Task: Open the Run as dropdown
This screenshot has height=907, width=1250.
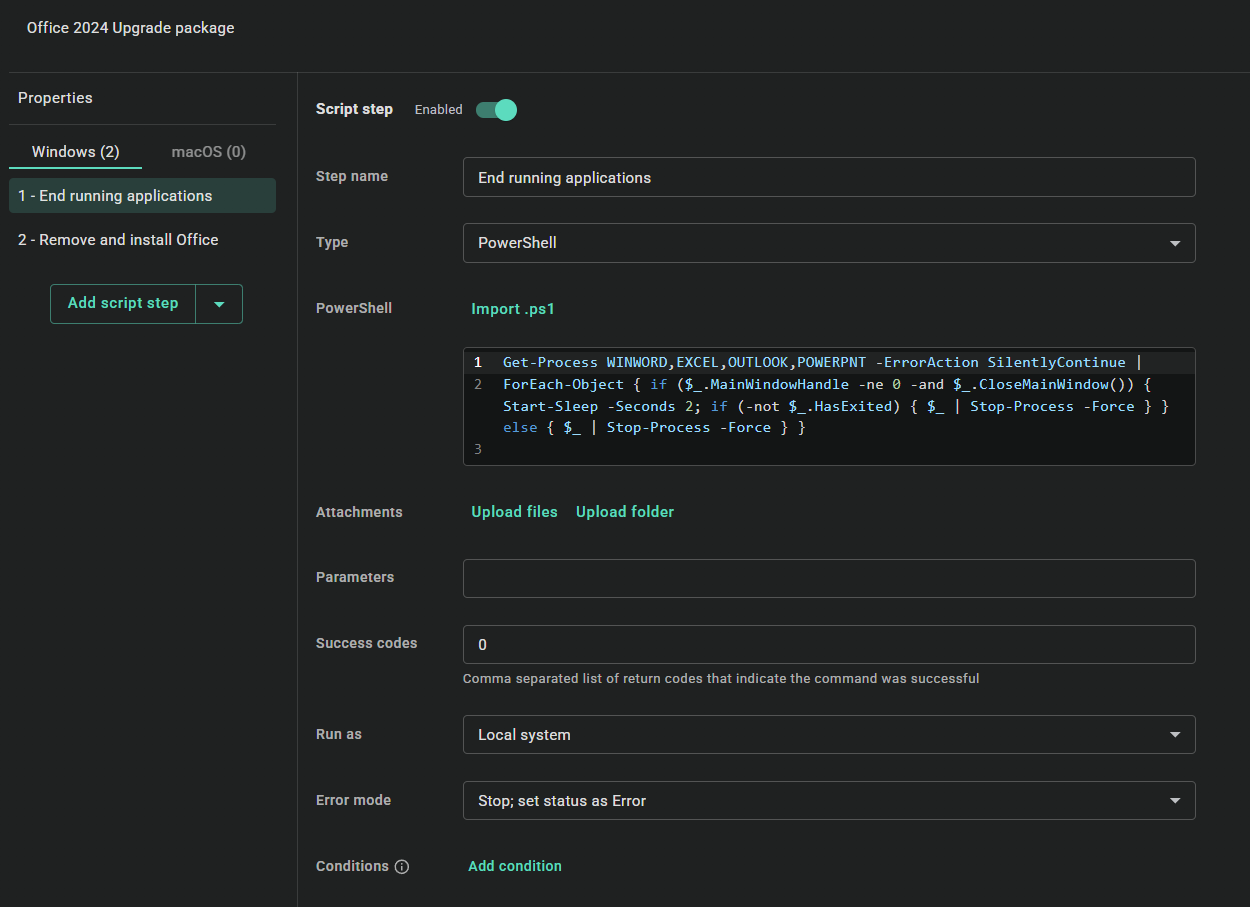Action: (828, 734)
